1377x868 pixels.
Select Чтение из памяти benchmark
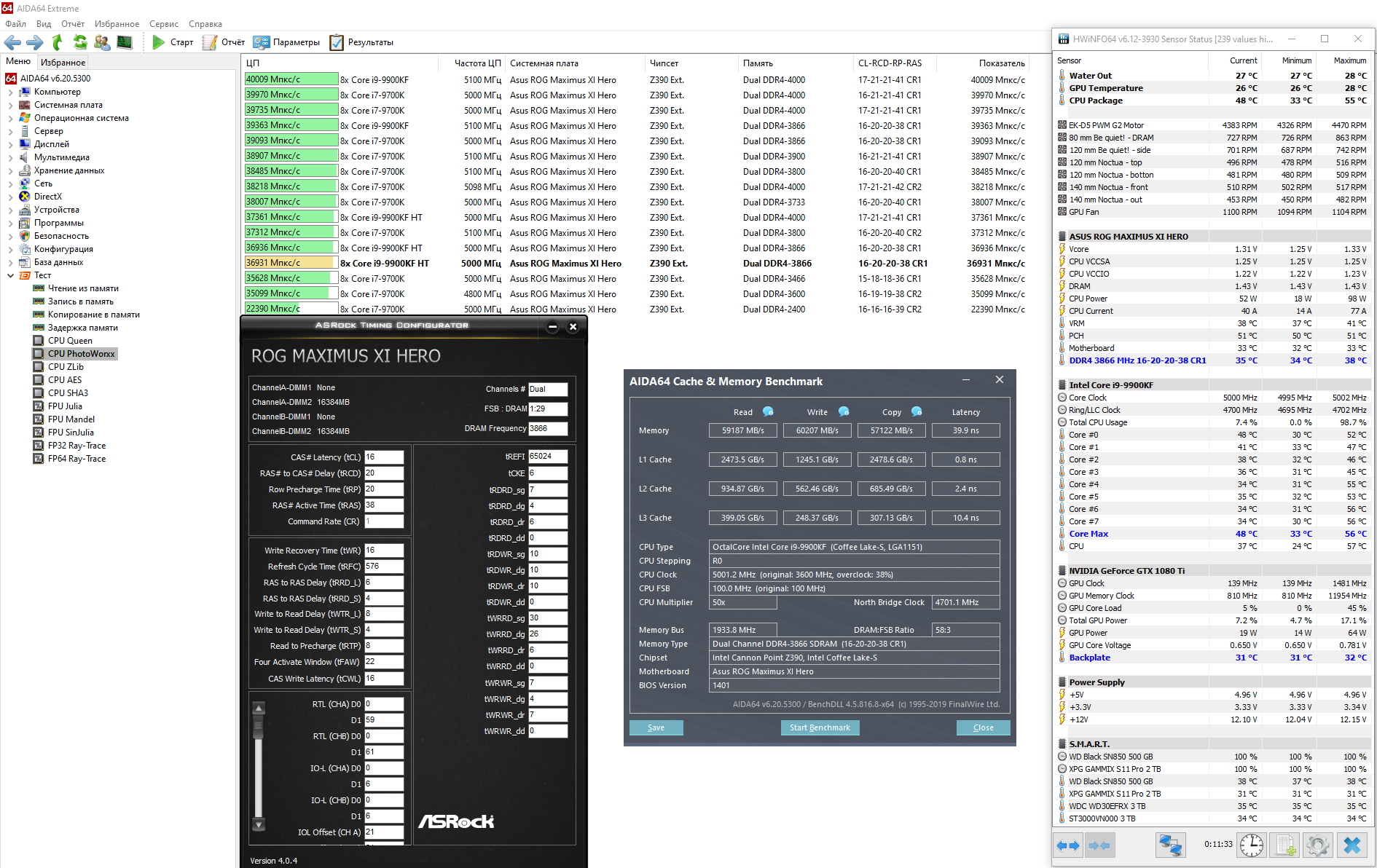[83, 288]
